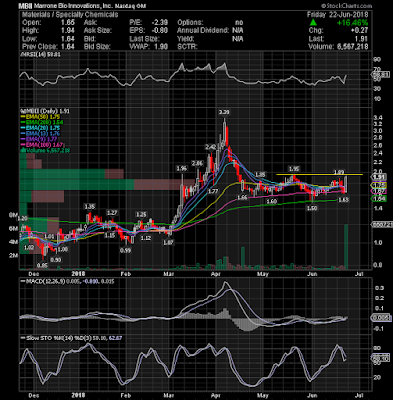This screenshot has width=393, height=400.
Task: Click the green Volume legend entry
Action: click(45, 150)
